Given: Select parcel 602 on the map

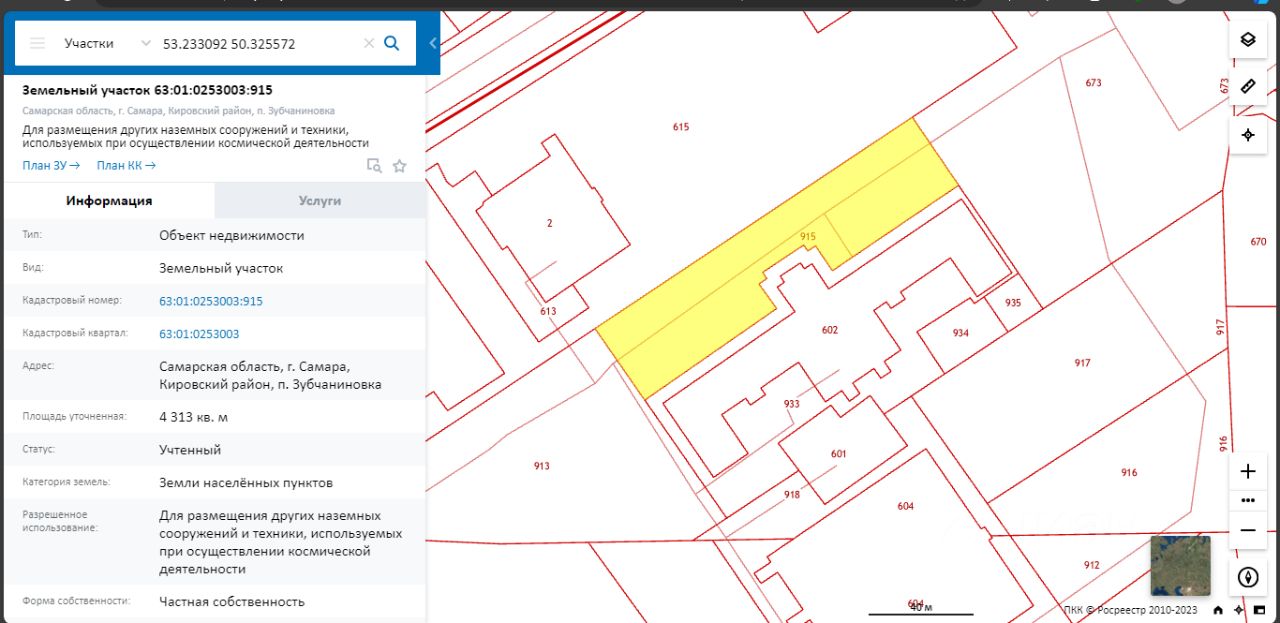Looking at the screenshot, I should point(829,330).
